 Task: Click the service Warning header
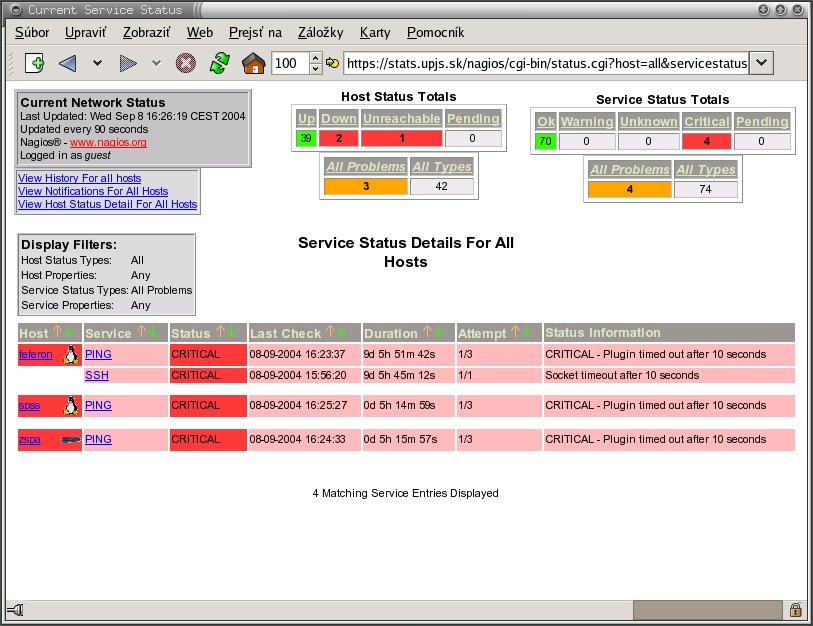coord(587,122)
